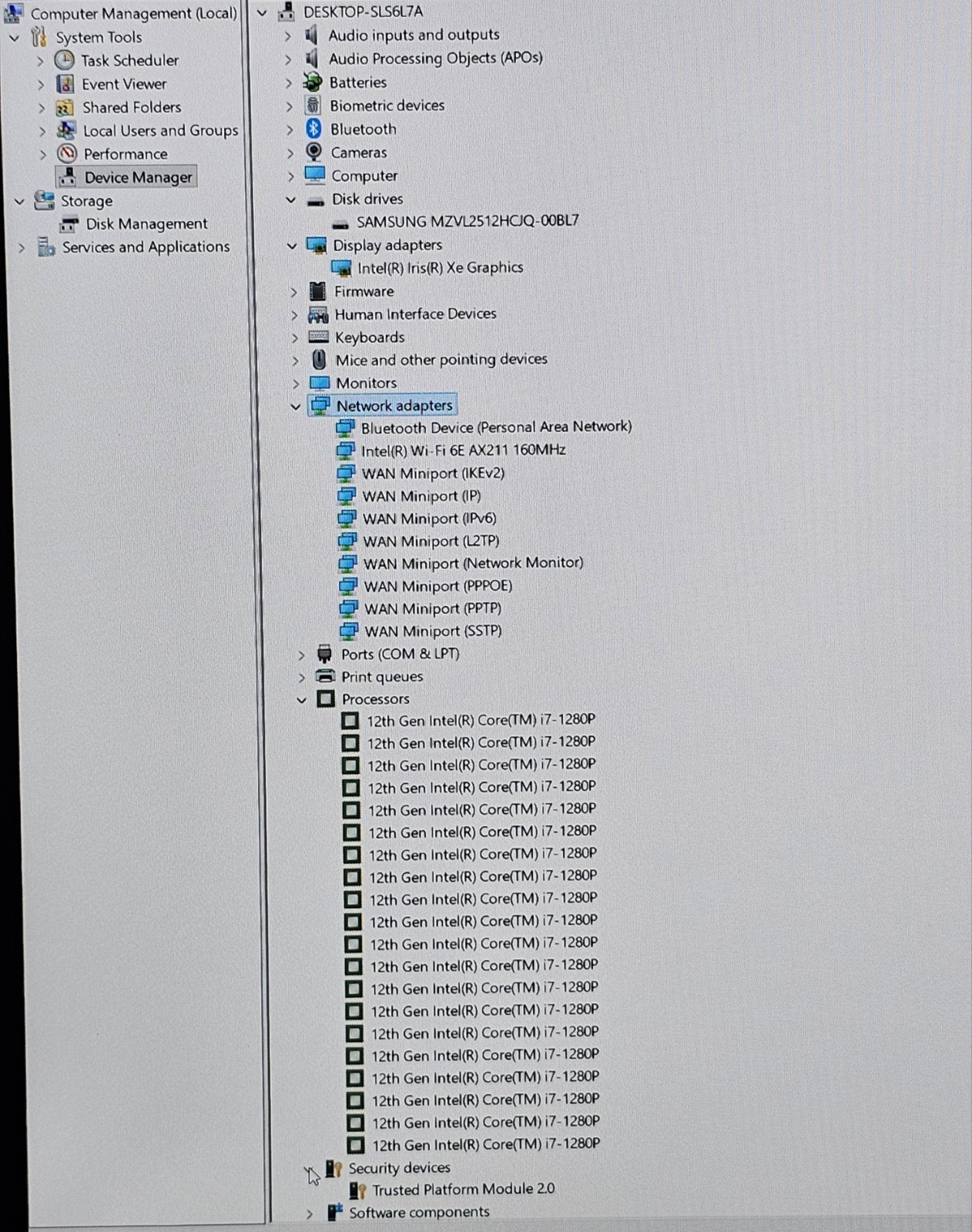The height and width of the screenshot is (1232, 972).
Task: Select Trusted Platform Module 2.0
Action: (463, 1189)
